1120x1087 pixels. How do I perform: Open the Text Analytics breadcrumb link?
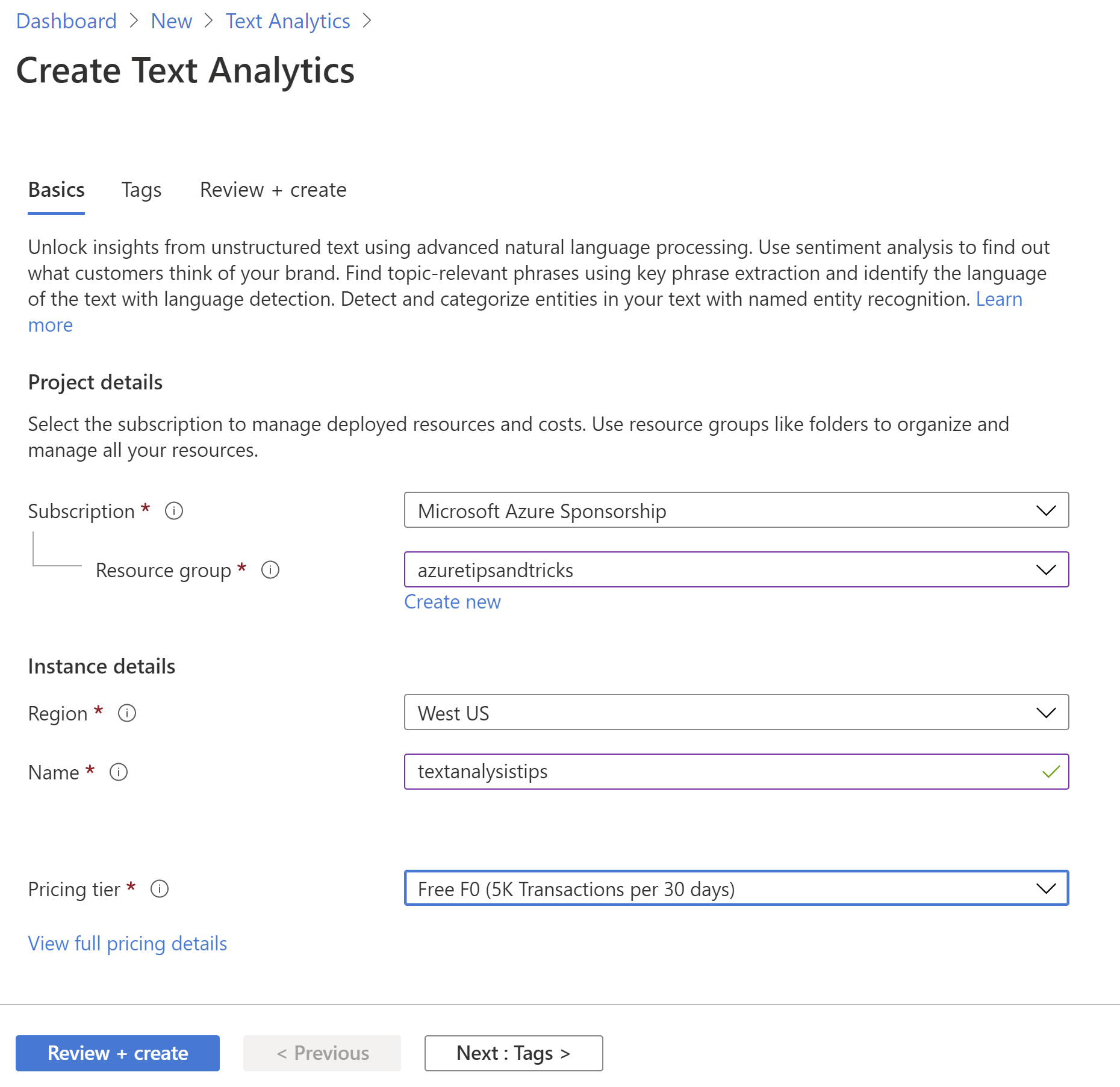288,21
